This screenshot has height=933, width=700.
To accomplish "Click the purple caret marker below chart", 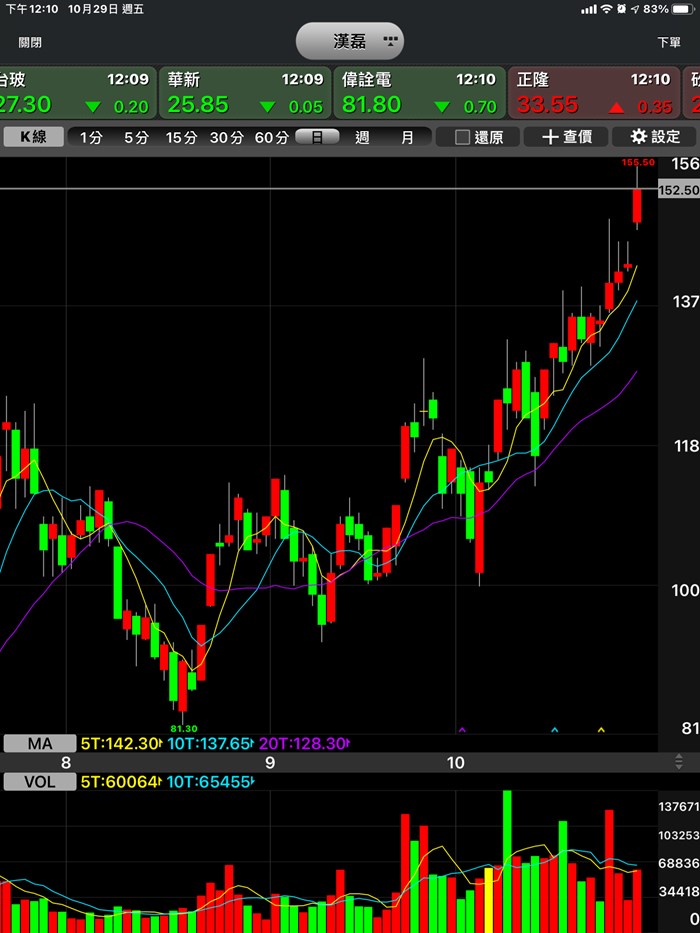I will coord(461,730).
